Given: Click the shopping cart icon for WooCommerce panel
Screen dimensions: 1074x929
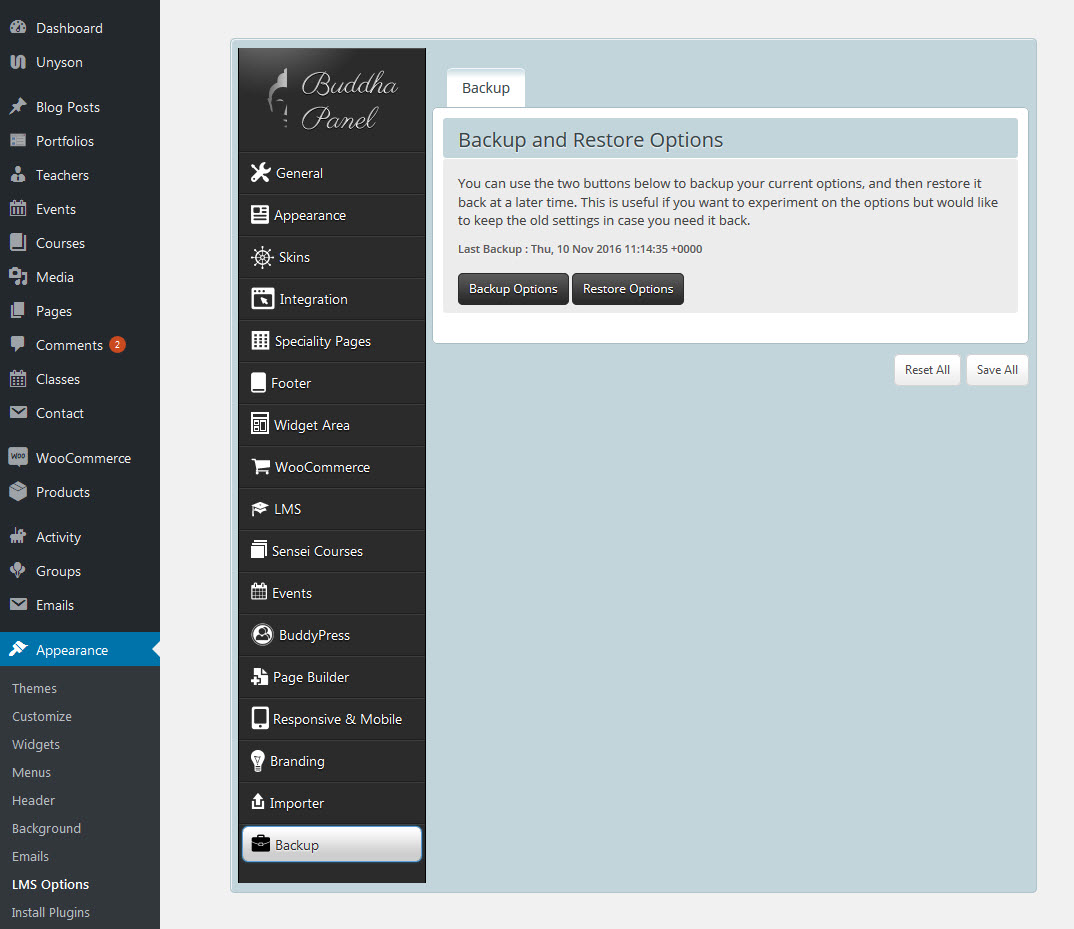Looking at the screenshot, I should tap(260, 467).
